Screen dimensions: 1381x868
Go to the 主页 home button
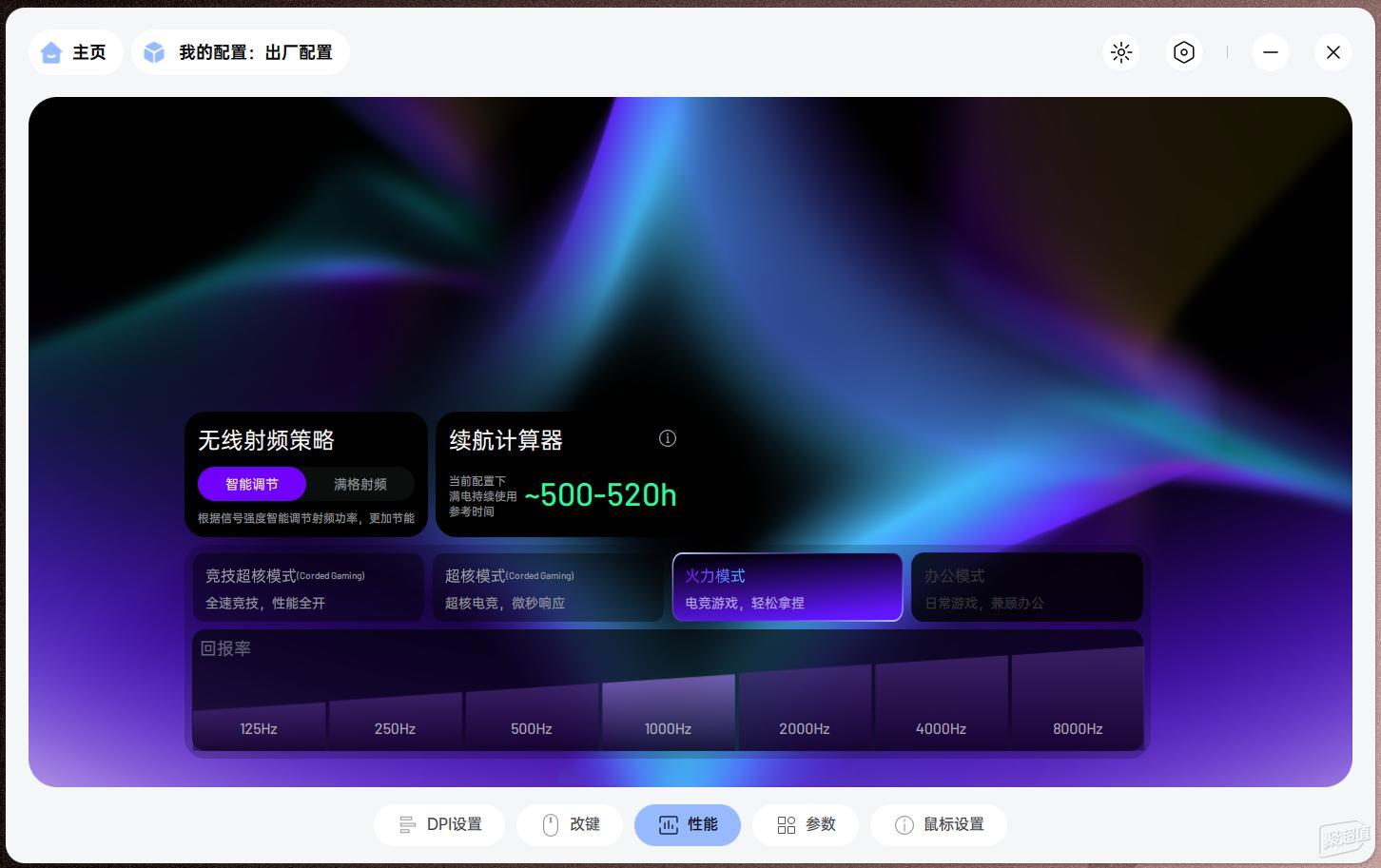pos(75,52)
